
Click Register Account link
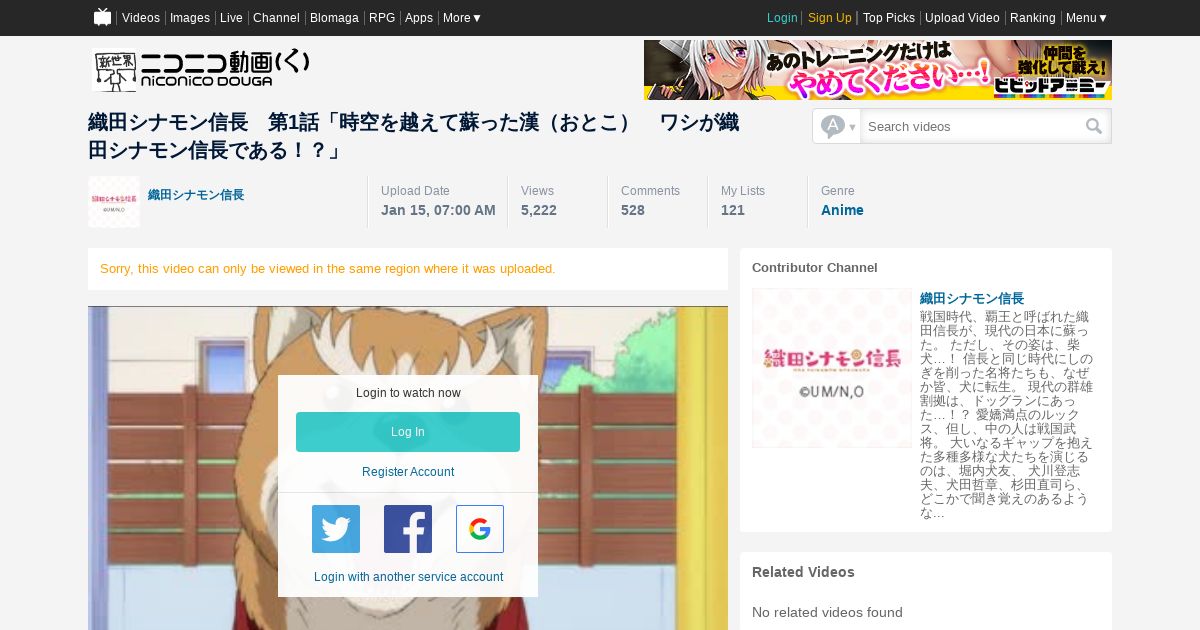(x=408, y=472)
